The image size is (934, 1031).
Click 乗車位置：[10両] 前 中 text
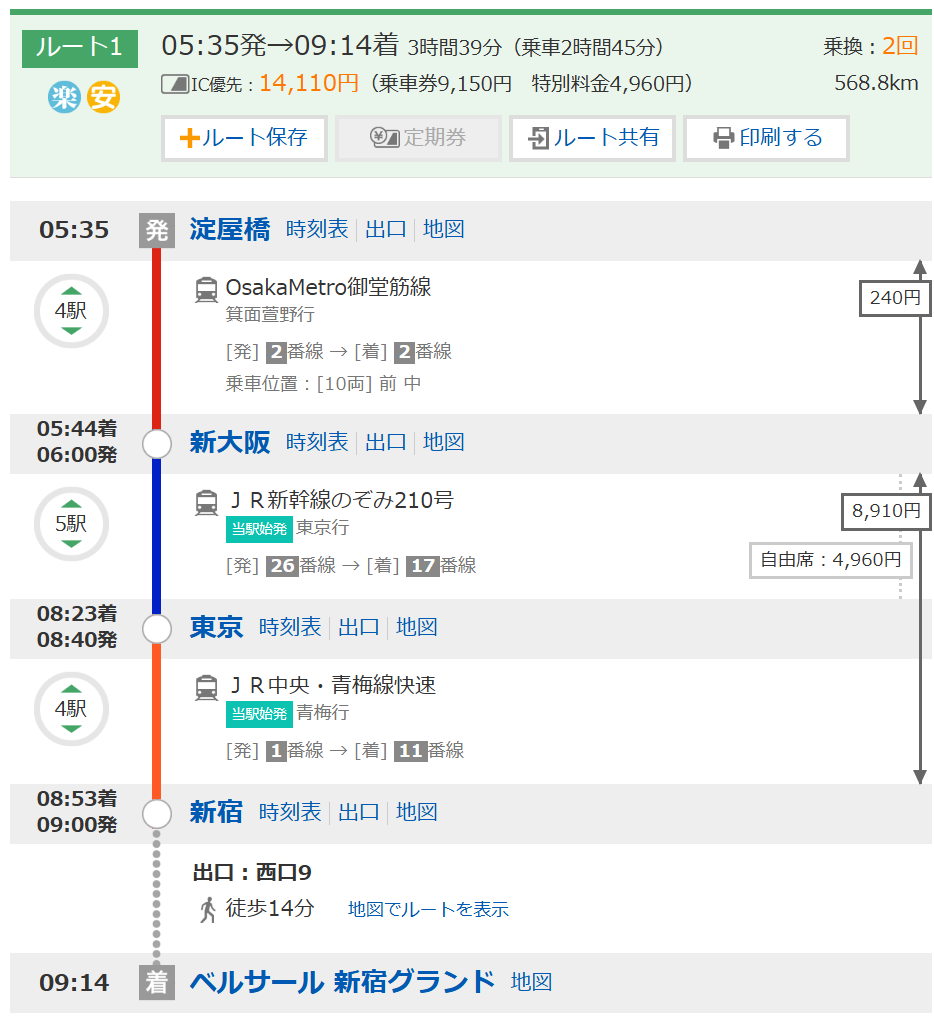[x=323, y=383]
